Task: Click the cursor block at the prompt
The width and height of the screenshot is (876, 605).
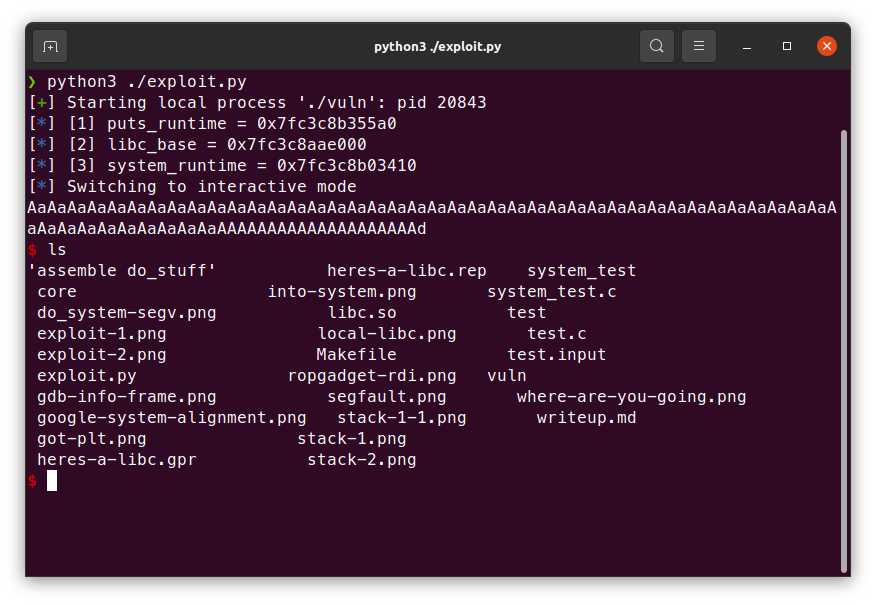Action: point(52,481)
